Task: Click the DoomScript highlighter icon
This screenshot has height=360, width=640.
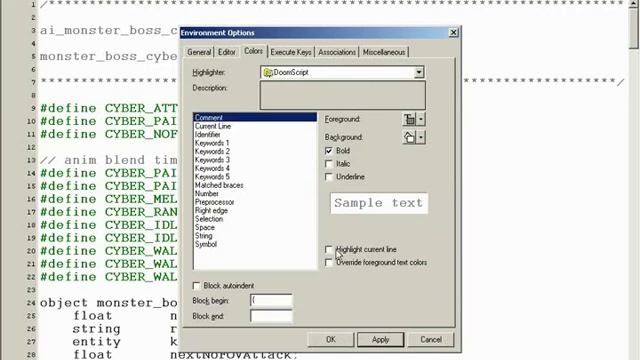Action: point(268,73)
